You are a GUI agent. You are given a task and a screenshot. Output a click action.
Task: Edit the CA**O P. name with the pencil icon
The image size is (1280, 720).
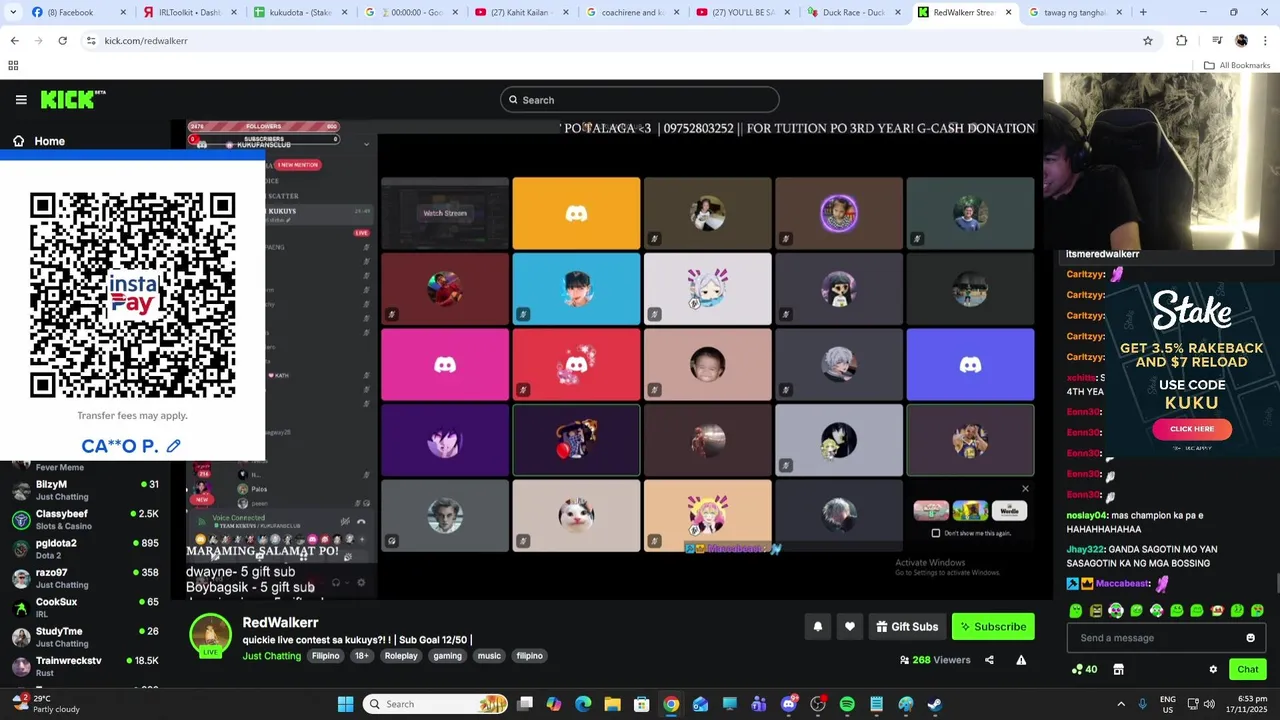click(173, 446)
